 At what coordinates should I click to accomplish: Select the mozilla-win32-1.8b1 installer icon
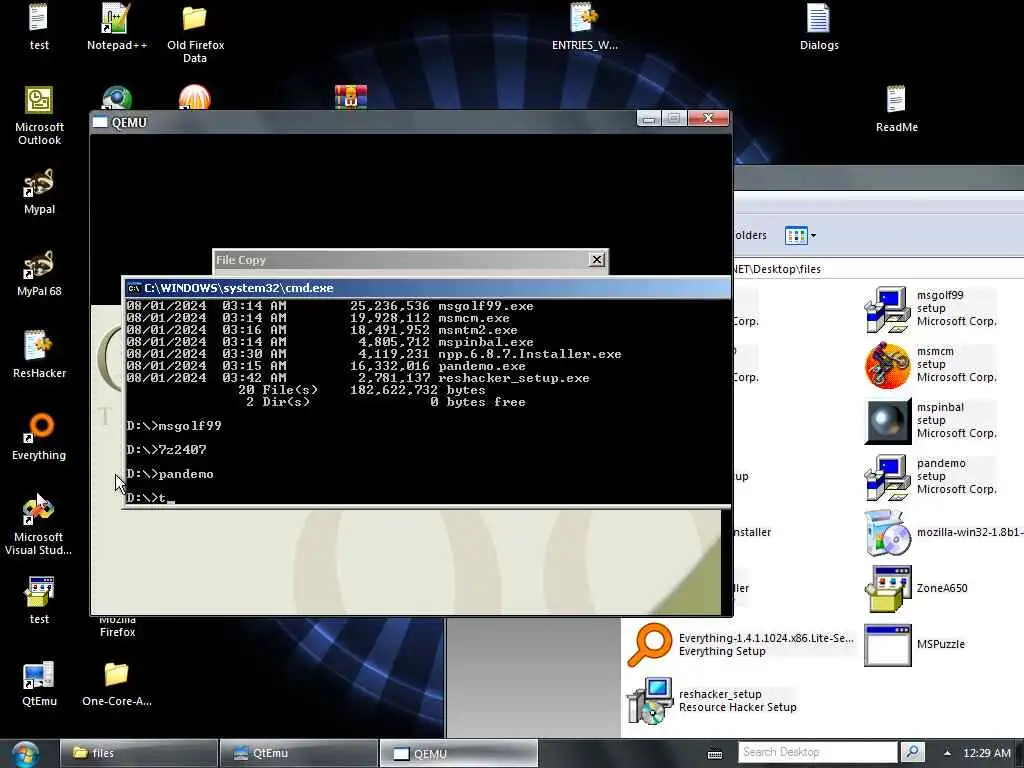pyautogui.click(x=888, y=534)
